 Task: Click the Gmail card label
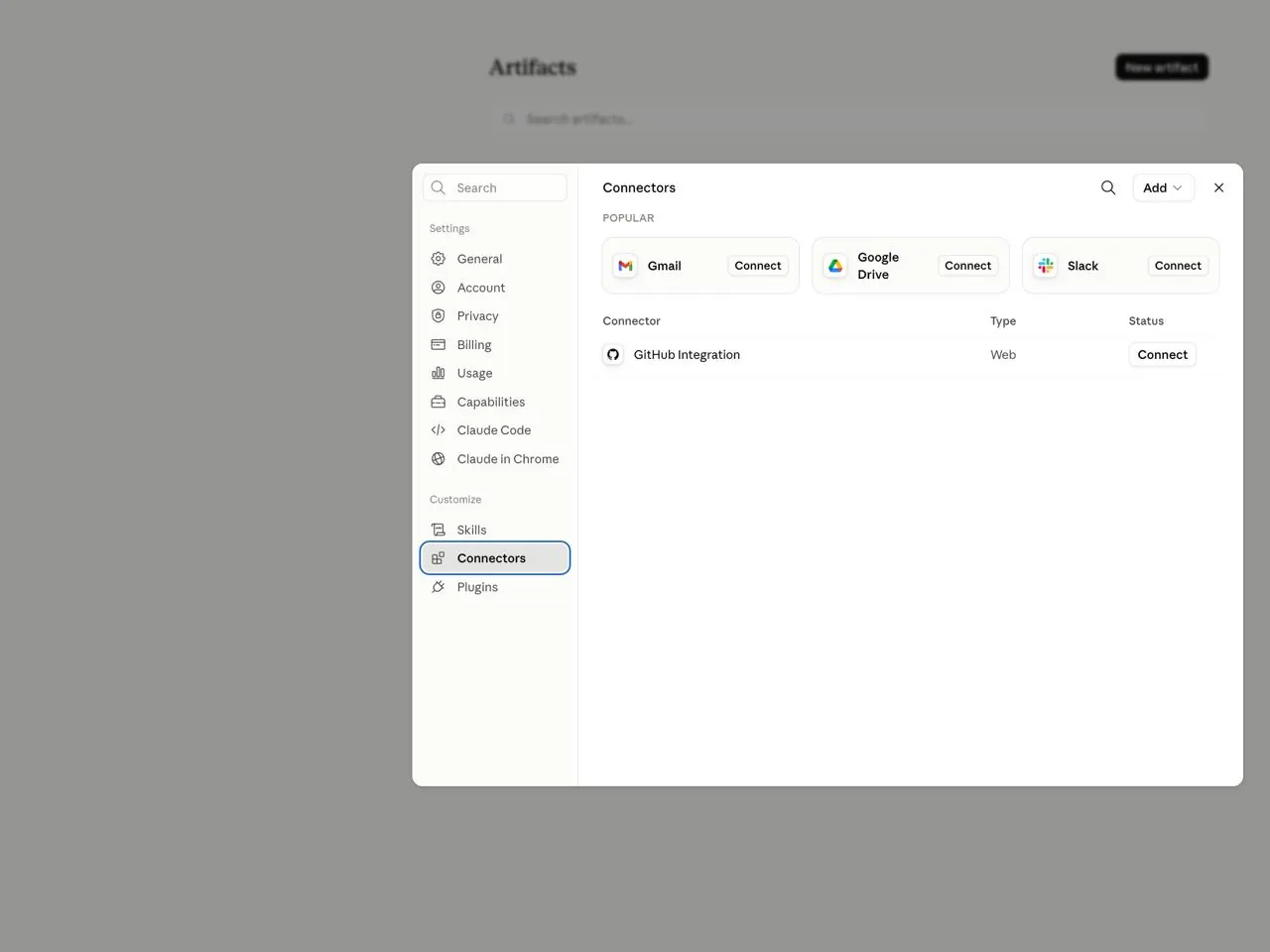pos(665,266)
